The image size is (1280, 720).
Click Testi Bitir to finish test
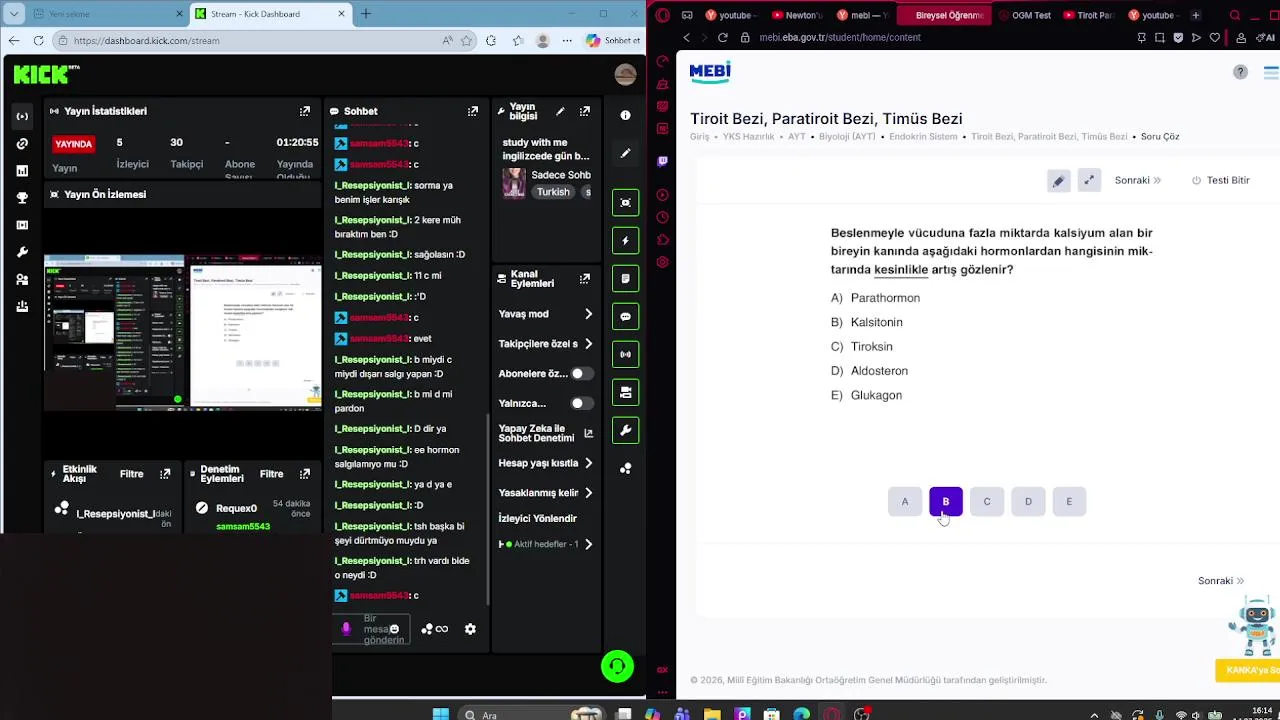coord(1221,180)
